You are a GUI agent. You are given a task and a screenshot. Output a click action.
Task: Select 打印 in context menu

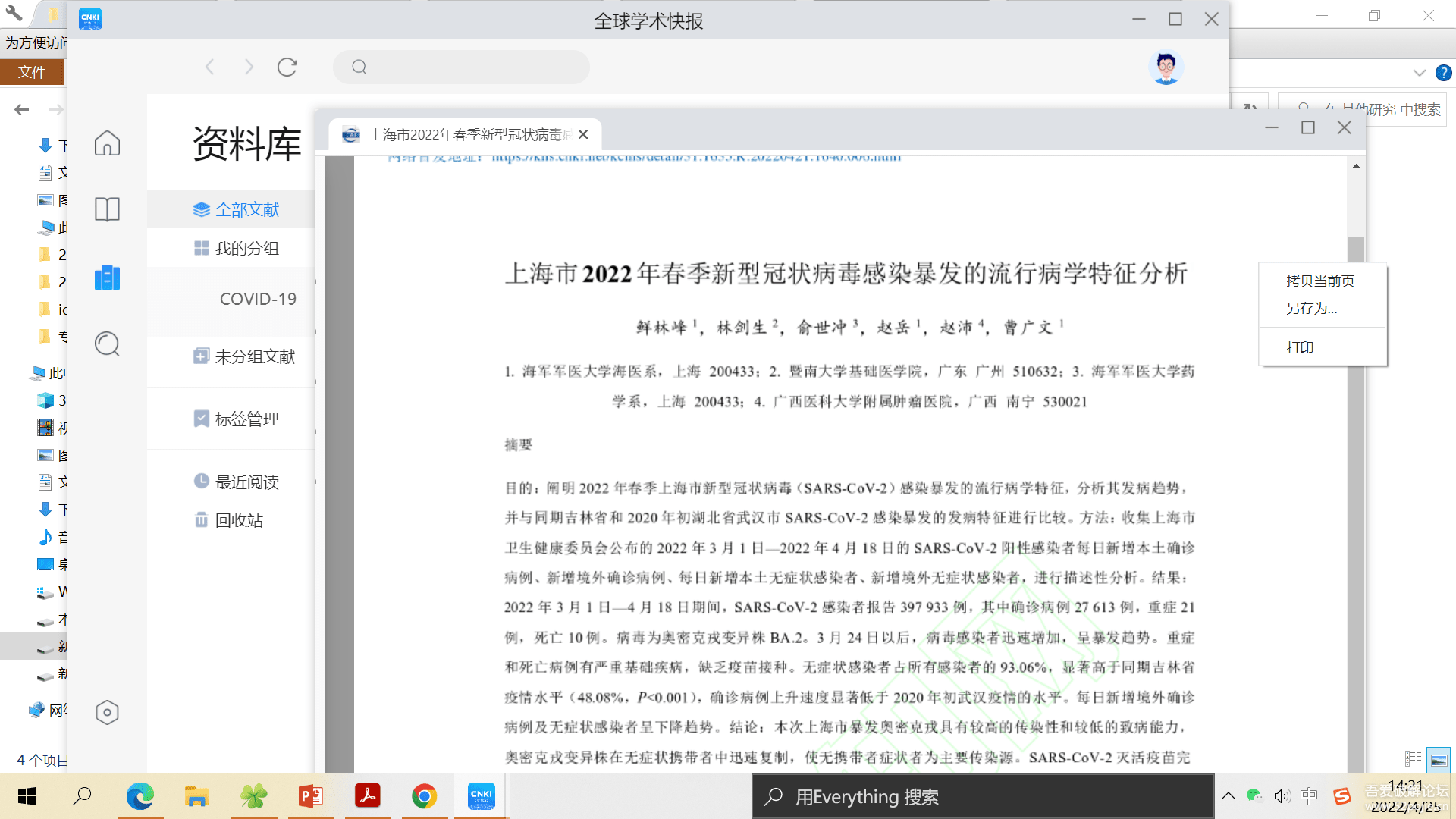tap(1300, 347)
